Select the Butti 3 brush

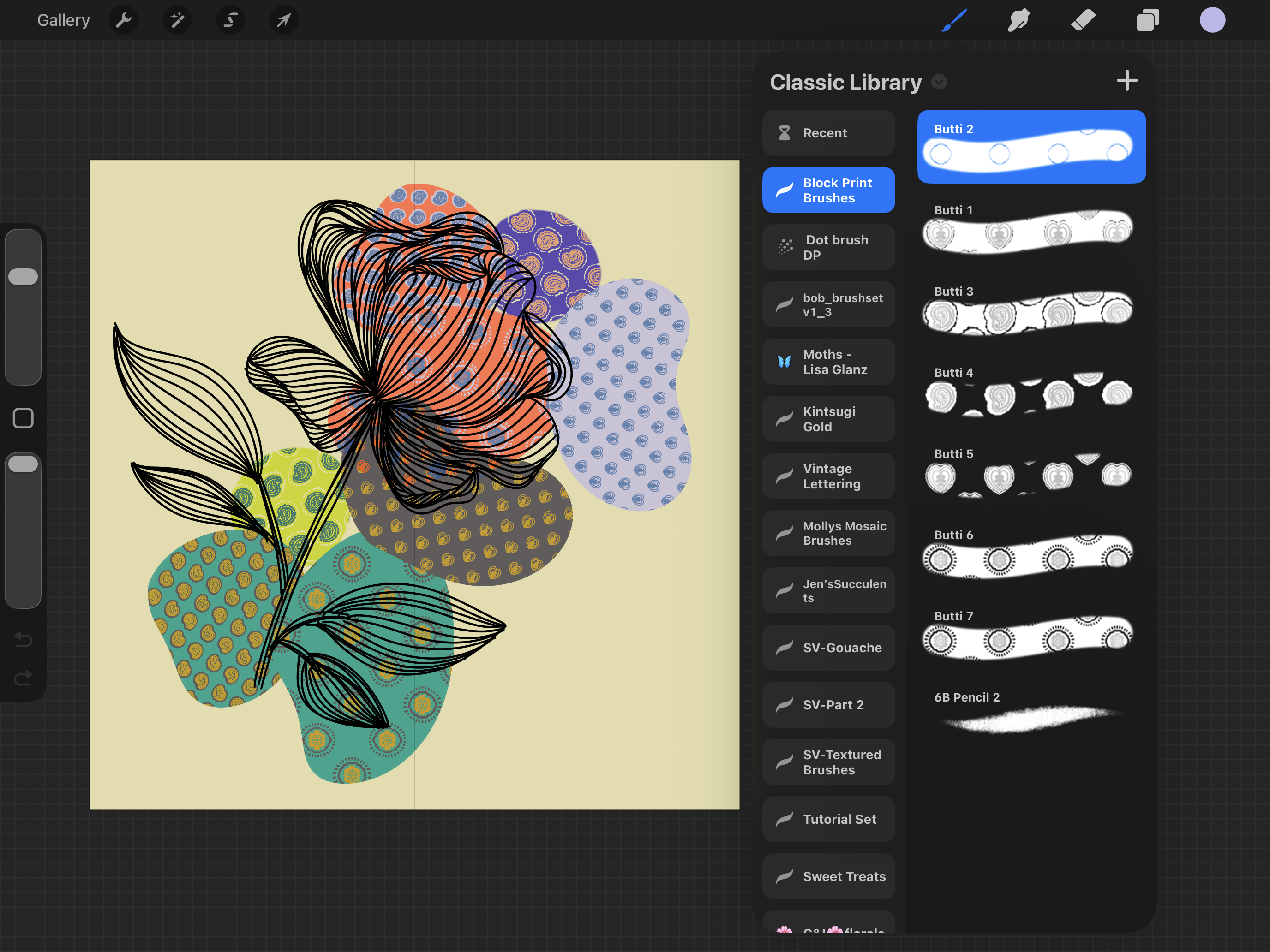1031,309
